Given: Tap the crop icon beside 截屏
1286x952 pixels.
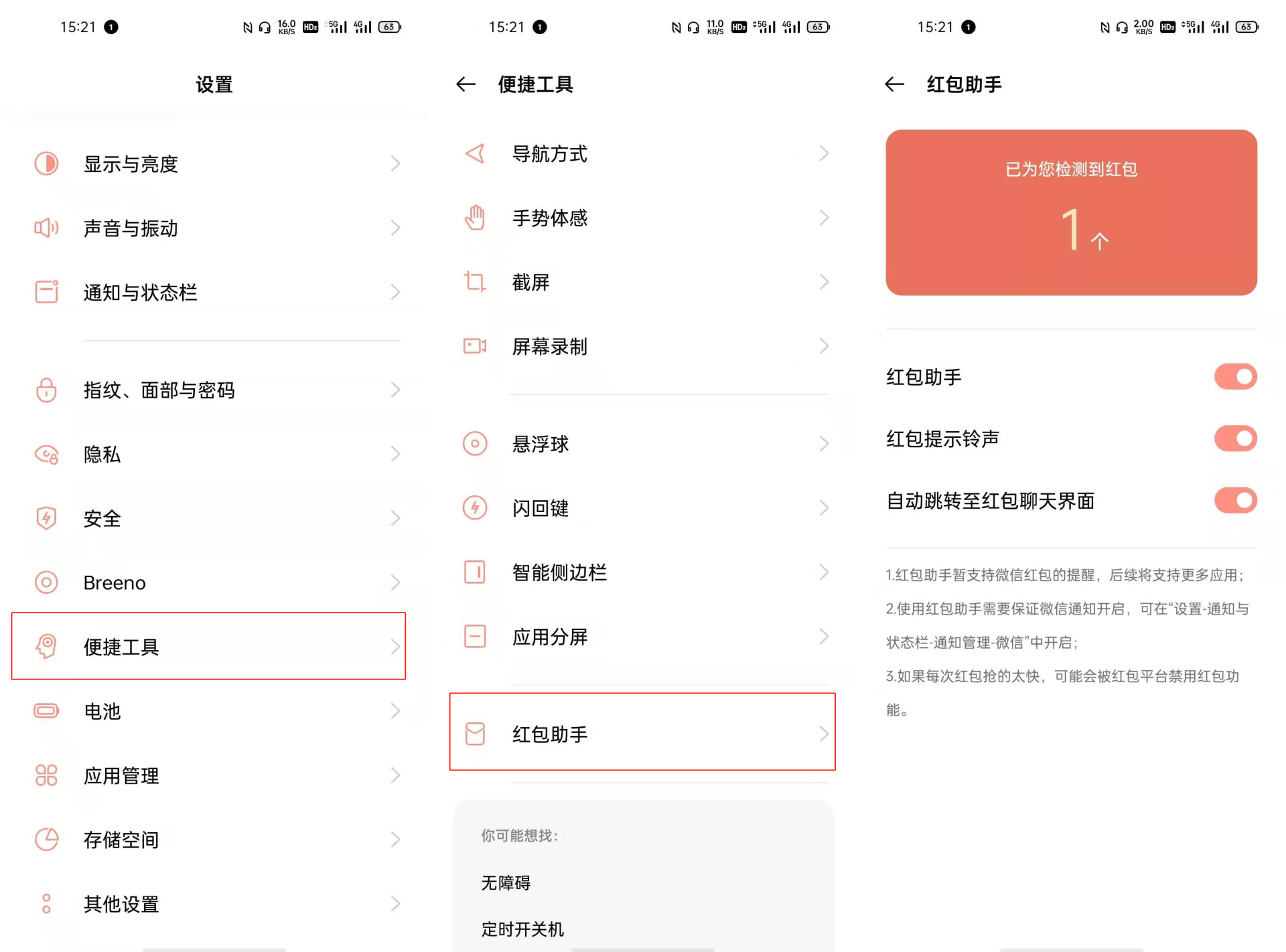Looking at the screenshot, I should click(475, 282).
